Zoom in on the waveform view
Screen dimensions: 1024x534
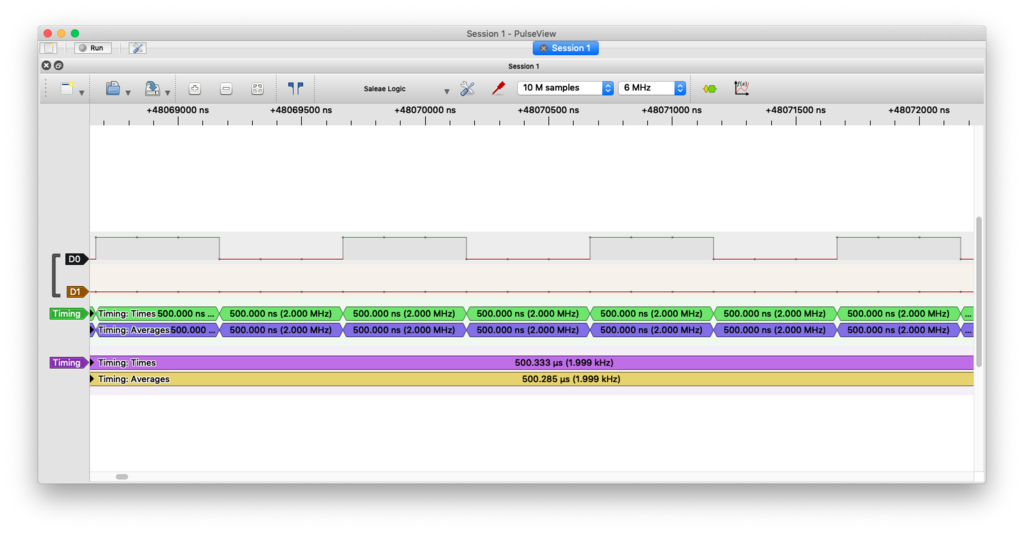tap(195, 89)
